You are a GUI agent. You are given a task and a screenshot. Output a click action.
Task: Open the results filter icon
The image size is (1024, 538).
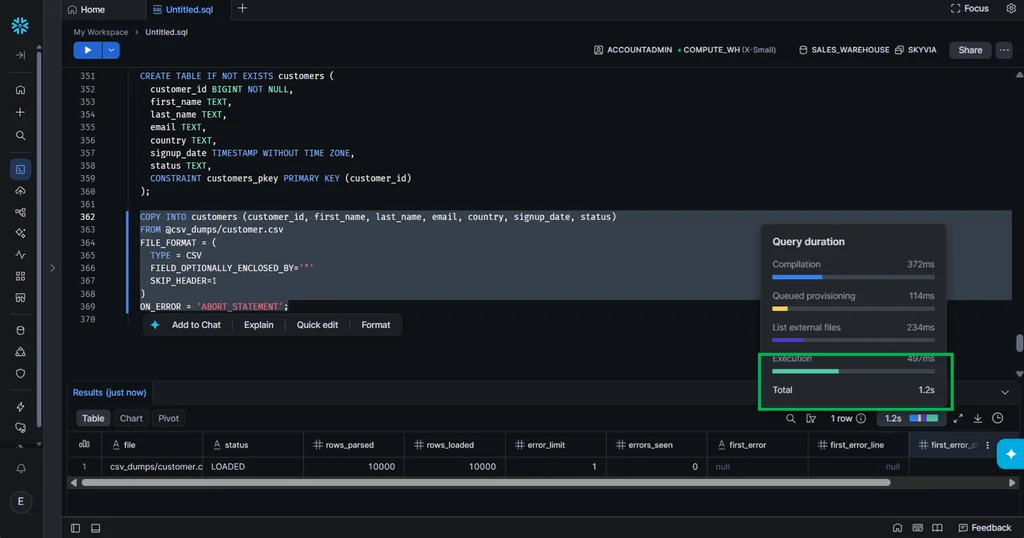(x=811, y=419)
